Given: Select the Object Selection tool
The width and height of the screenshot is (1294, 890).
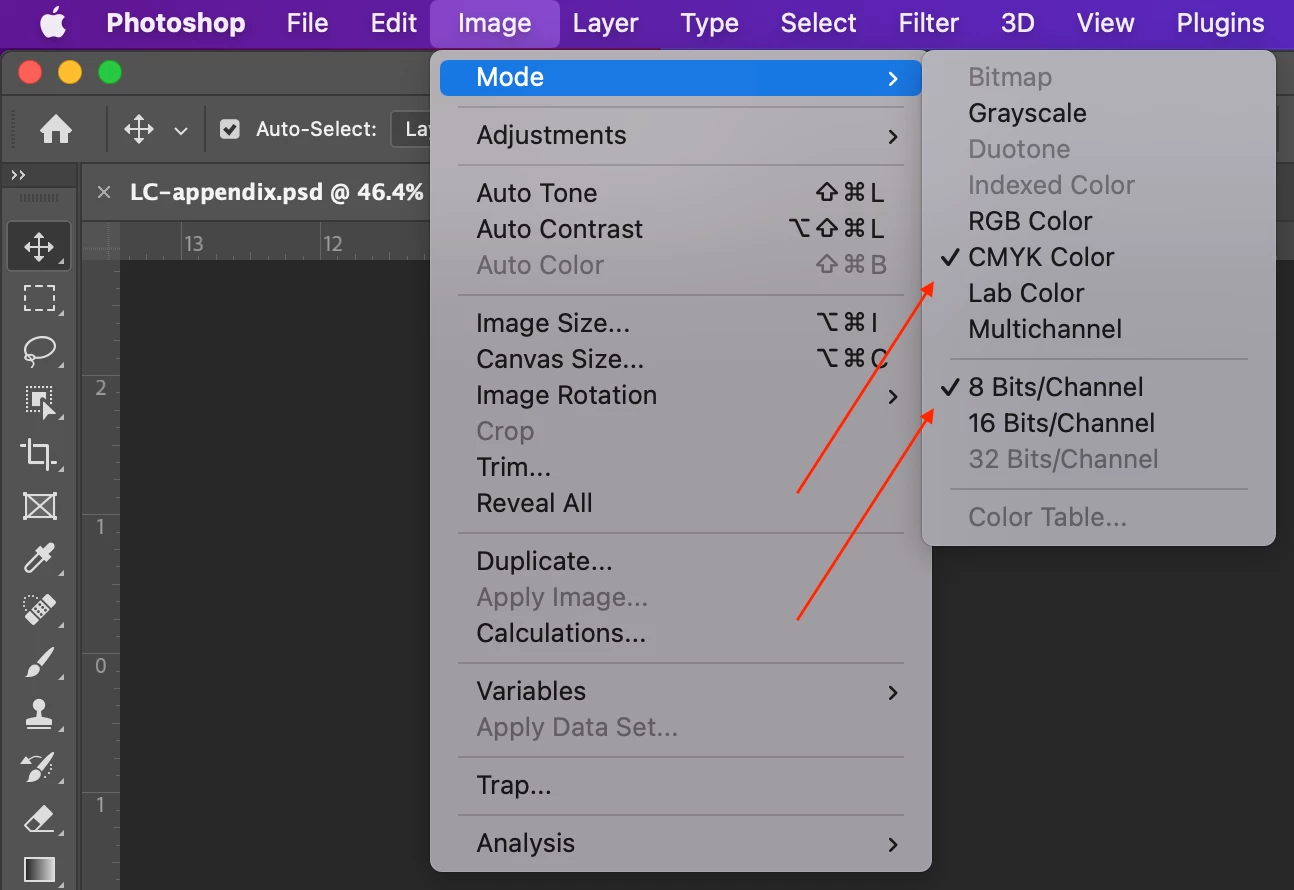Looking at the screenshot, I should [x=39, y=402].
